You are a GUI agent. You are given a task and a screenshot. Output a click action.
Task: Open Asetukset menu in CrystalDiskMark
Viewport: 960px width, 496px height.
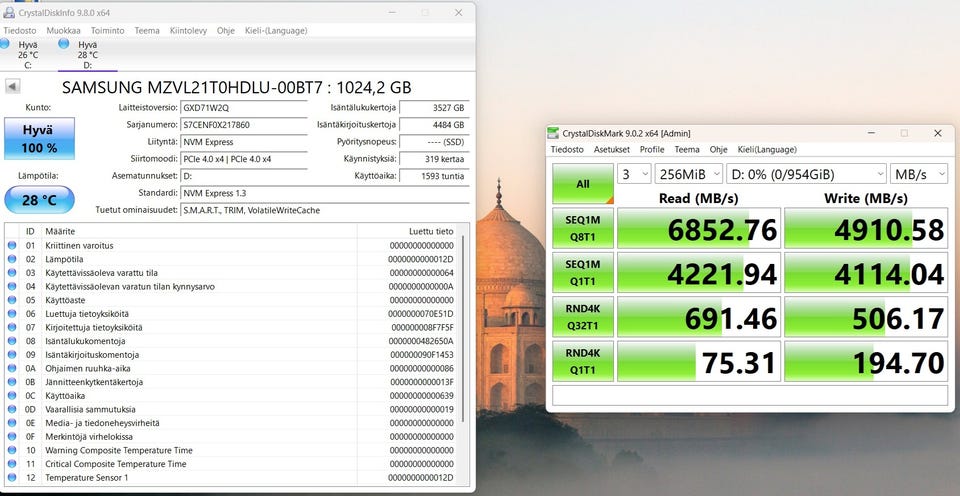[612, 149]
